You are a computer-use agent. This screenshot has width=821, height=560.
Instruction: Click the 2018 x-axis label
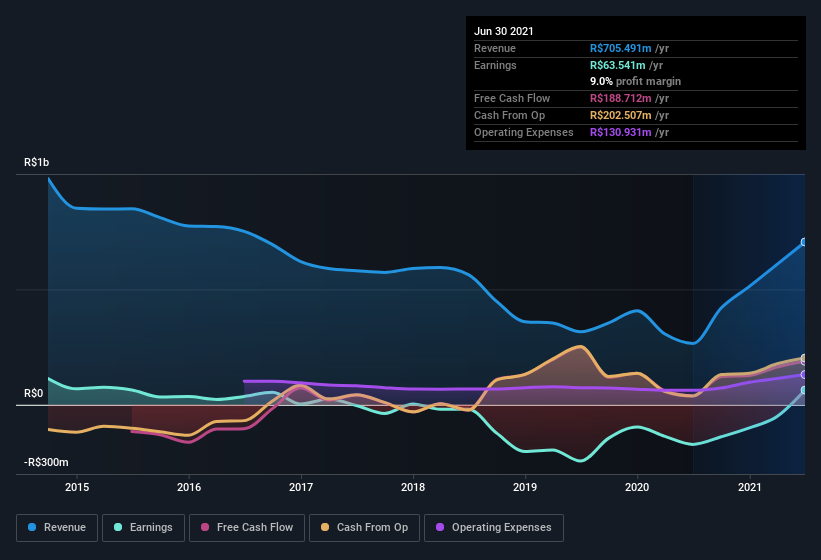[413, 487]
